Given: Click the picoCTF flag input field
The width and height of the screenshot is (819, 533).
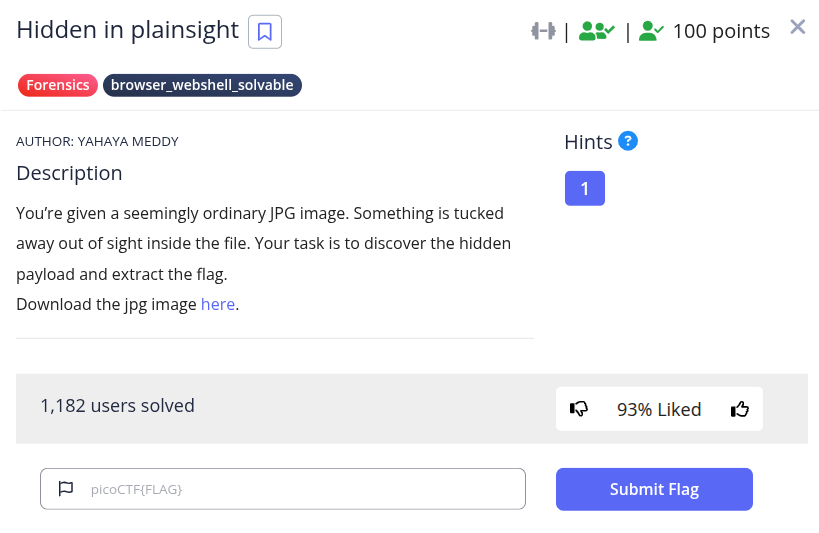Looking at the screenshot, I should [300, 489].
